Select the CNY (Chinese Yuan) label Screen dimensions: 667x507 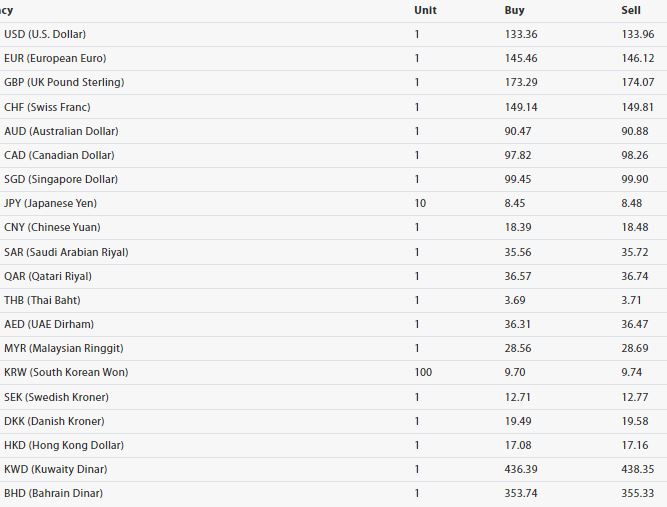[x=52, y=227]
